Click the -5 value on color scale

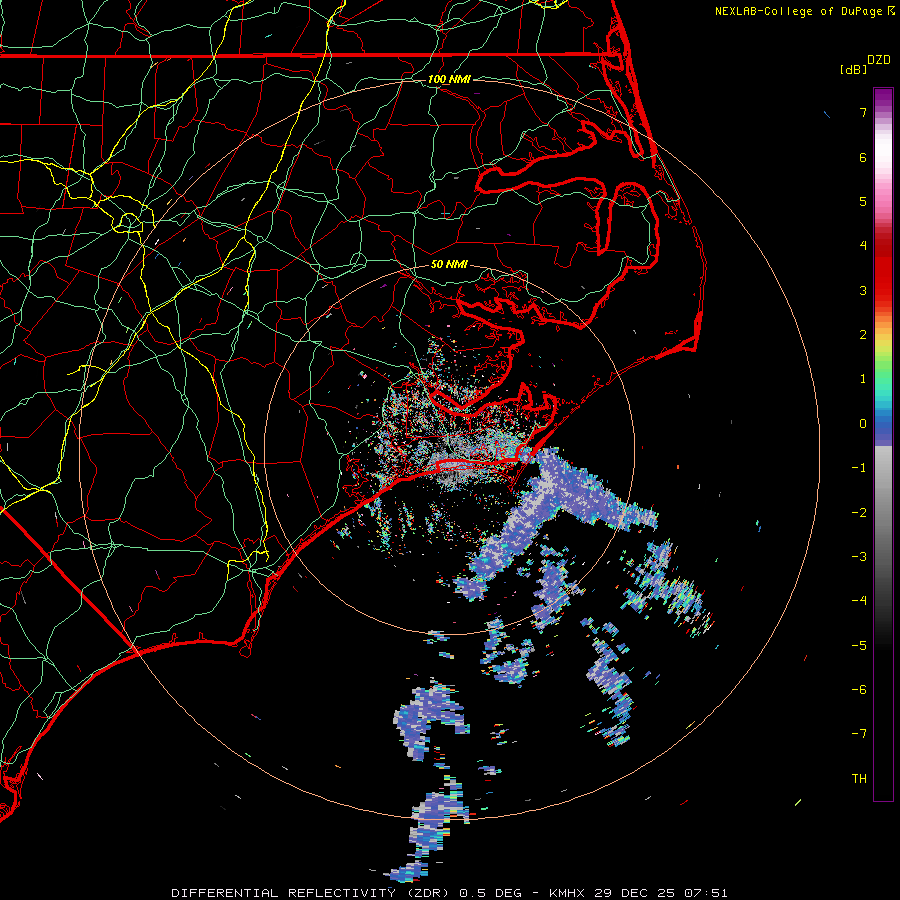(859, 646)
